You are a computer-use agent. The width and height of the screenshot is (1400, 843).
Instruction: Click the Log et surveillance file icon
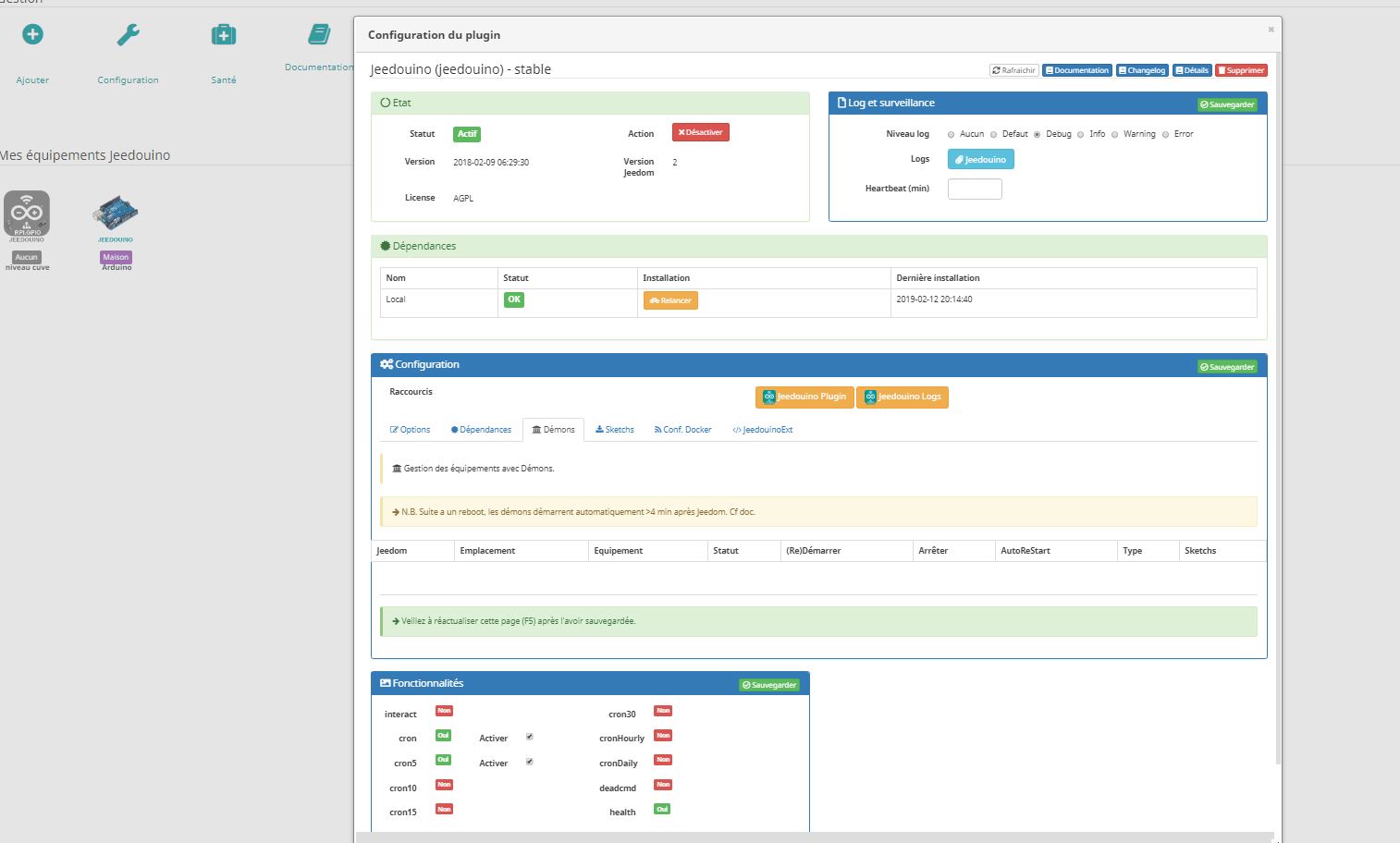click(841, 103)
